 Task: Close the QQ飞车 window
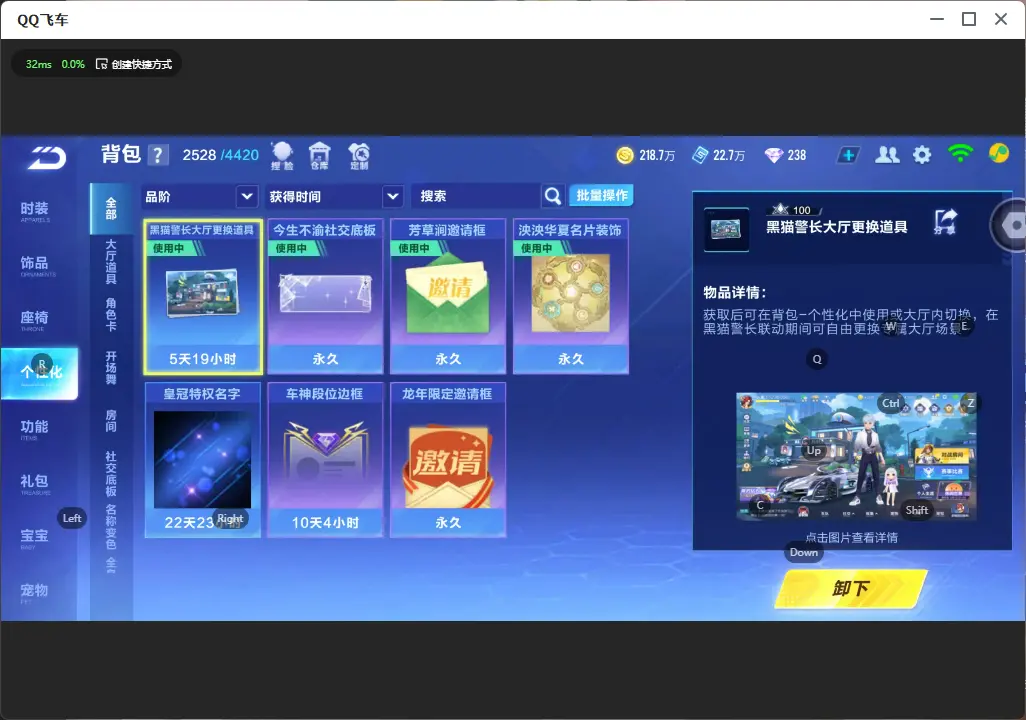[x=1001, y=19]
